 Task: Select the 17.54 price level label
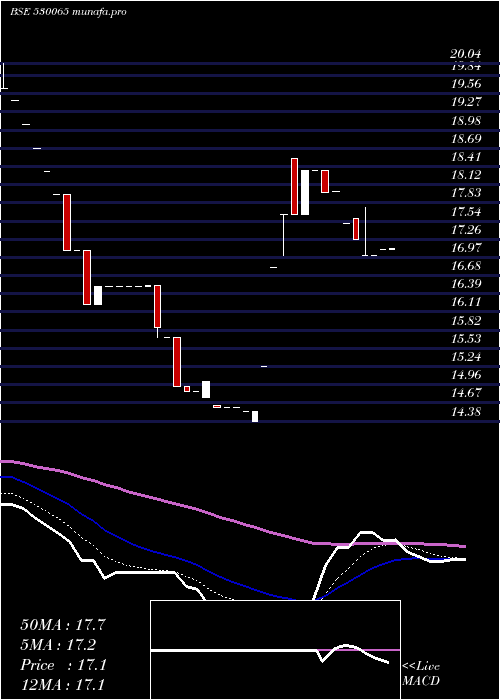[466, 212]
